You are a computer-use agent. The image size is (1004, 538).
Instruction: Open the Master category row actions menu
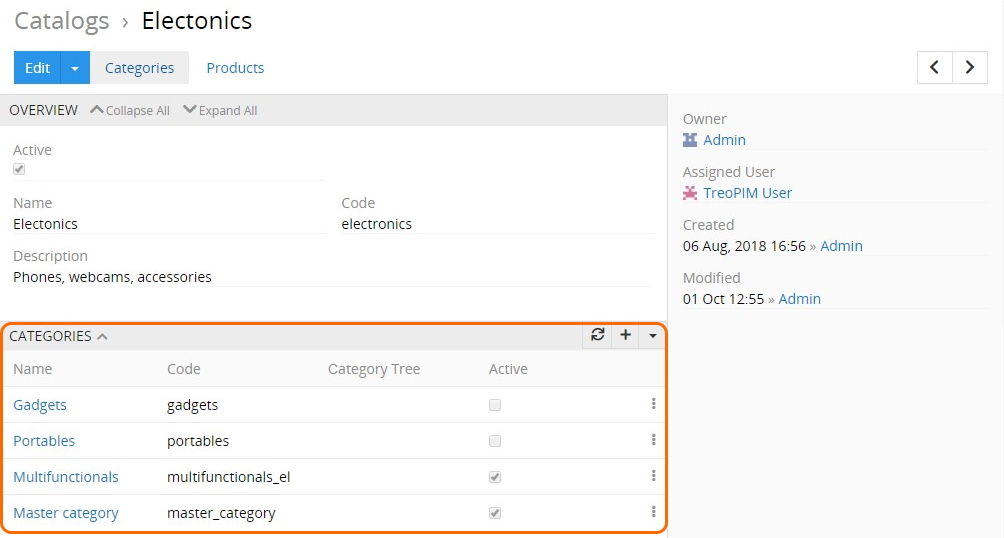click(653, 512)
